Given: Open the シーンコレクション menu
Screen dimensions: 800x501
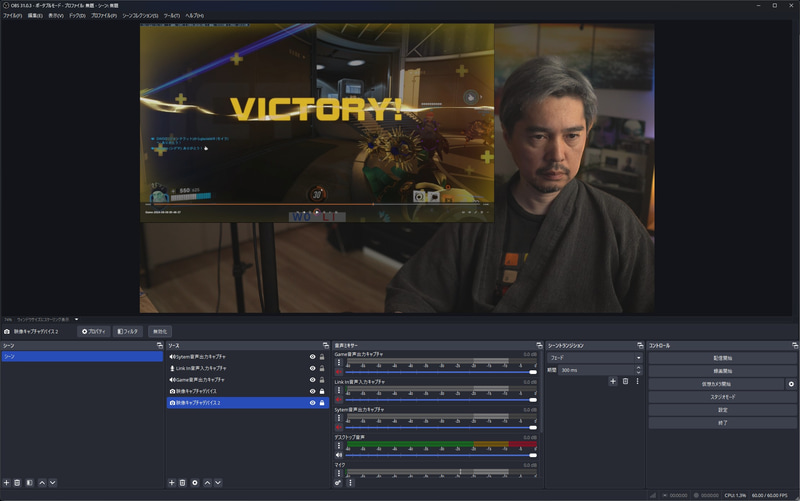Looking at the screenshot, I should tap(140, 16).
